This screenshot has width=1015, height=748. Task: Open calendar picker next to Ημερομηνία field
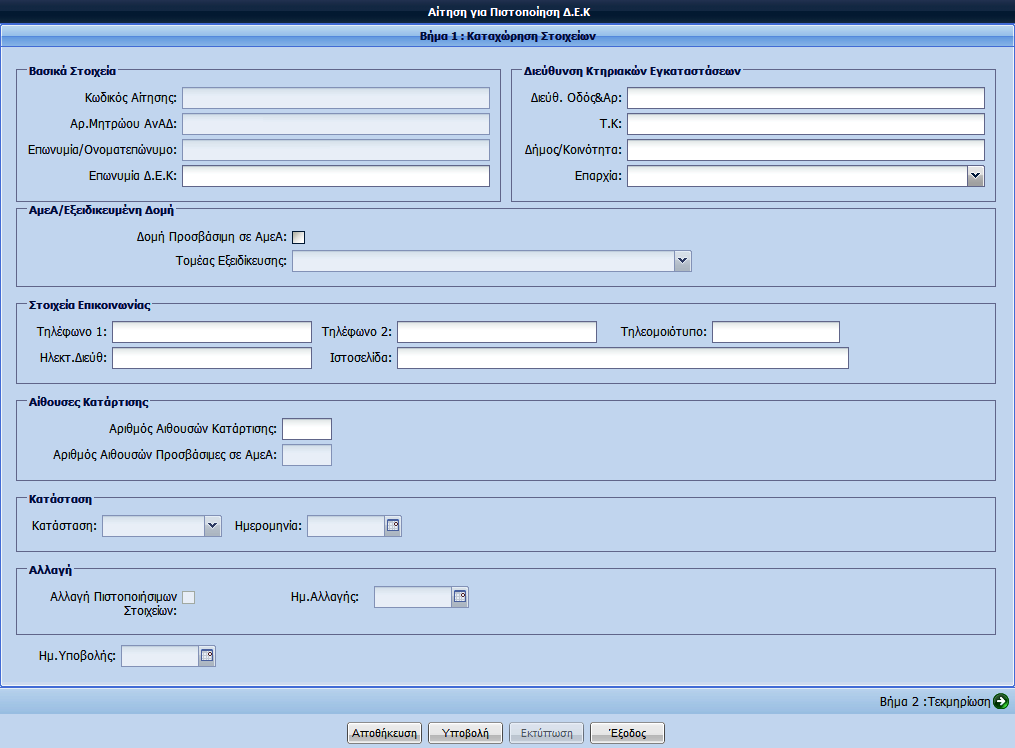[393, 526]
